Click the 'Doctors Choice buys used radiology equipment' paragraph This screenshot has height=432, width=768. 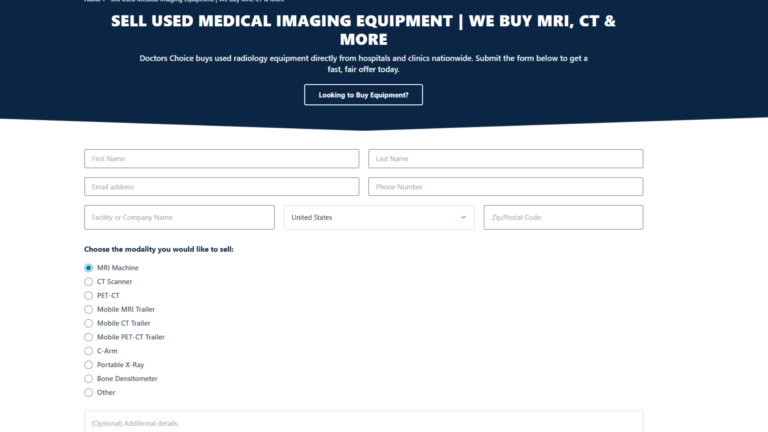(363, 64)
